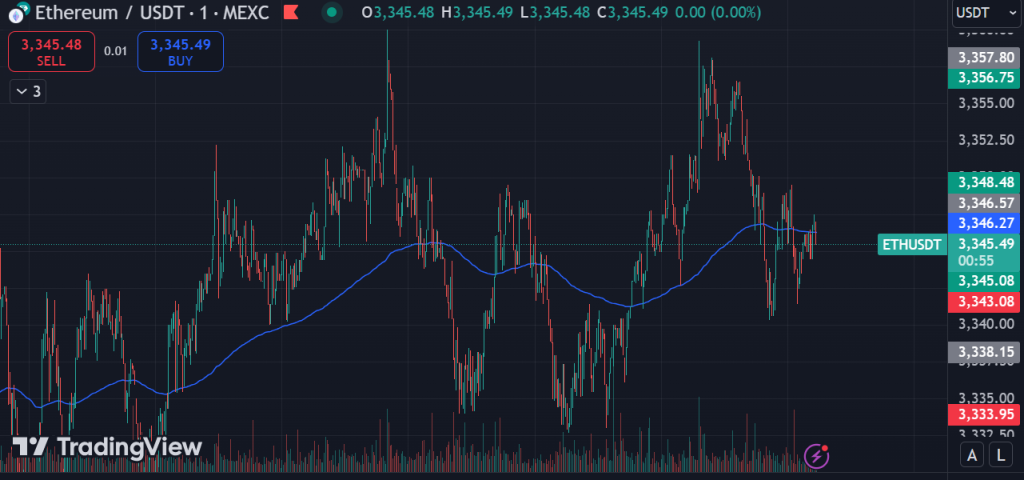1024x480 pixels.
Task: Click the Ethereum symbol logo icon
Action: click(17, 13)
